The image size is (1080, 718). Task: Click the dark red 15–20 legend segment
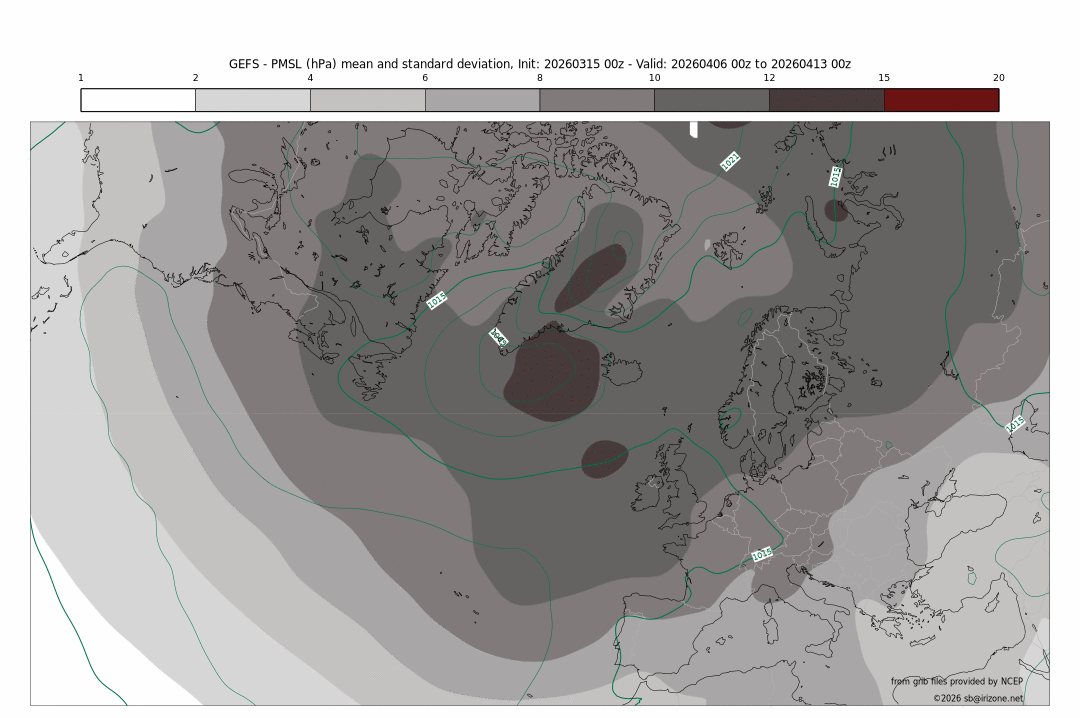pos(941,100)
